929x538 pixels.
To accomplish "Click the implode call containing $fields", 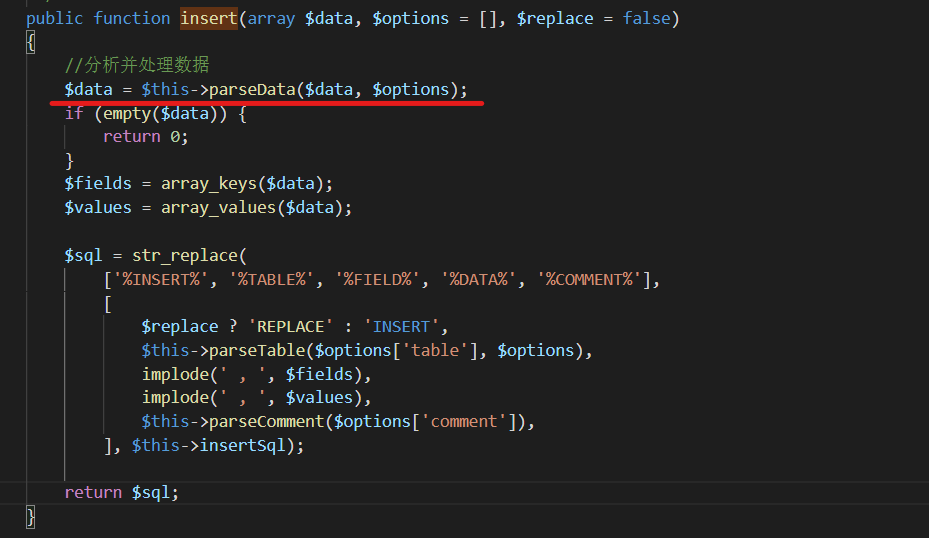I will (176, 374).
